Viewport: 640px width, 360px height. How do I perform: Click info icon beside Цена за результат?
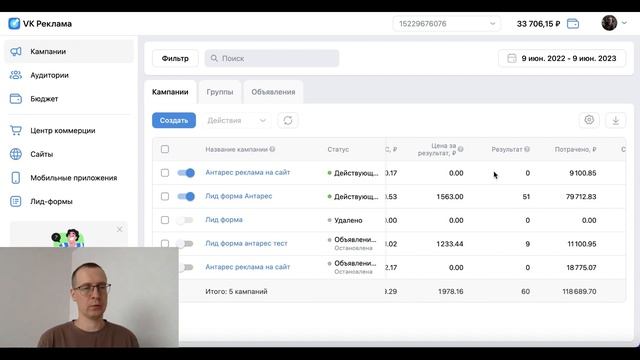pyautogui.click(x=460, y=149)
